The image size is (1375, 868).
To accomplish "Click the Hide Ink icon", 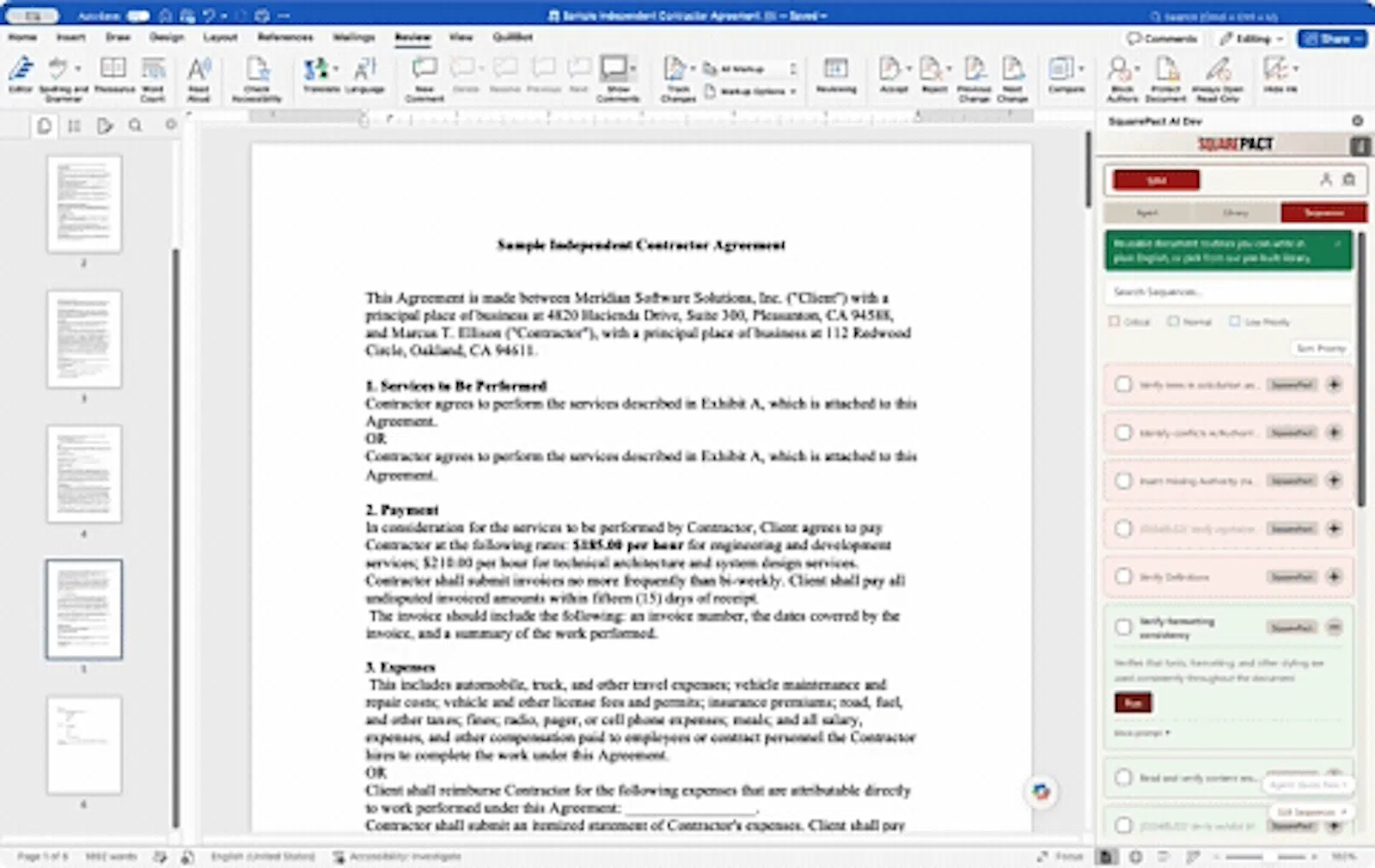I will pyautogui.click(x=1275, y=69).
